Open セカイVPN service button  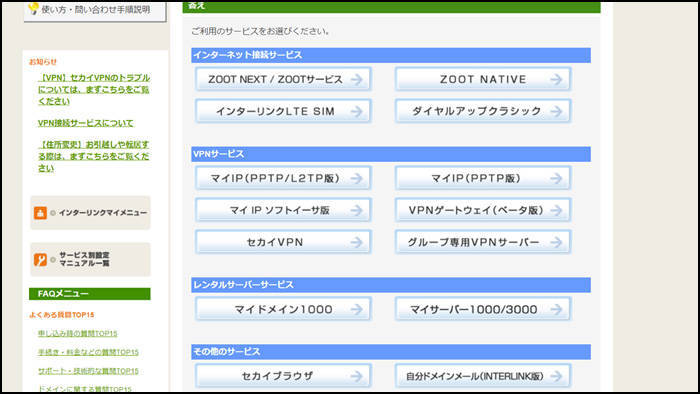click(x=283, y=242)
